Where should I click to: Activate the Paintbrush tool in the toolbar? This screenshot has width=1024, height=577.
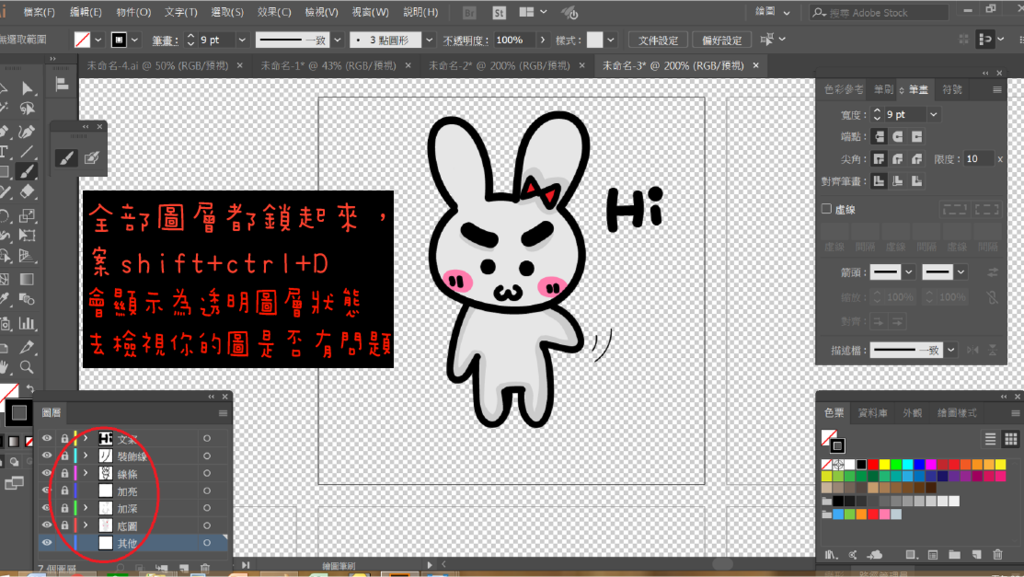click(27, 172)
